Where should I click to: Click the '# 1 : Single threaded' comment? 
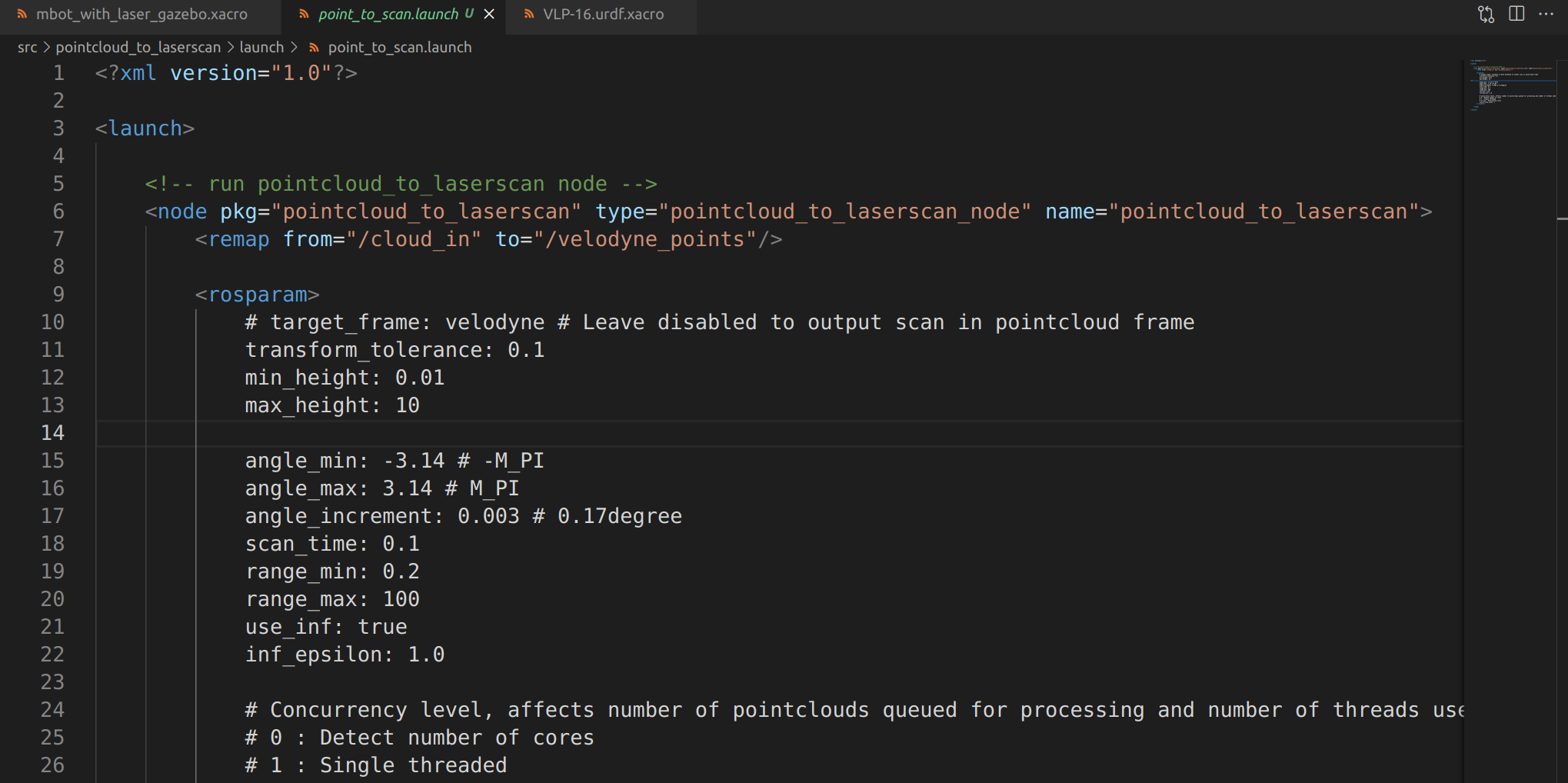(x=376, y=765)
